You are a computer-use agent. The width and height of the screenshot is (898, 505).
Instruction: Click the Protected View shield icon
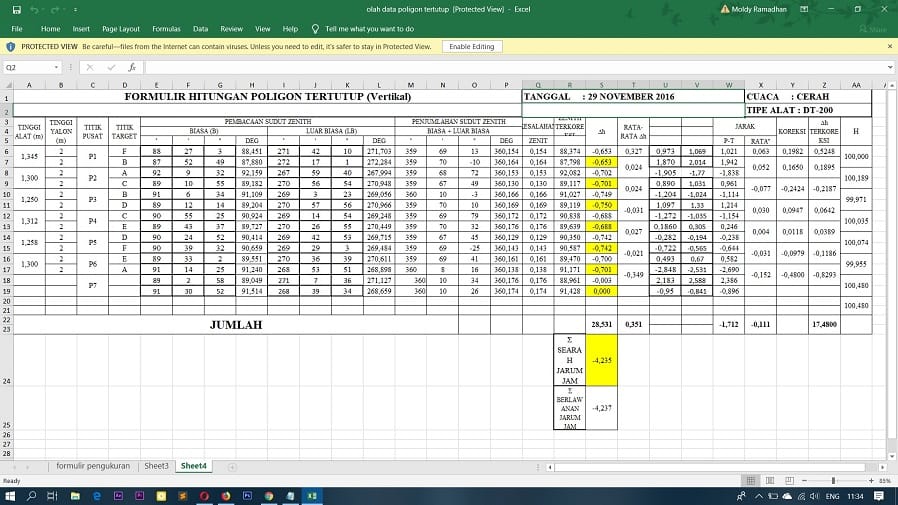tap(11, 46)
